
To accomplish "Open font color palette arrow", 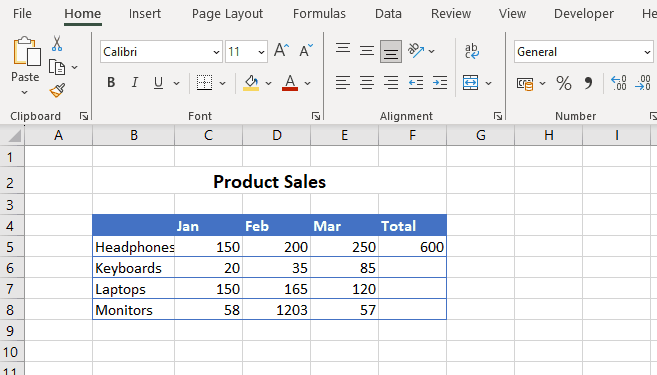I will [308, 83].
